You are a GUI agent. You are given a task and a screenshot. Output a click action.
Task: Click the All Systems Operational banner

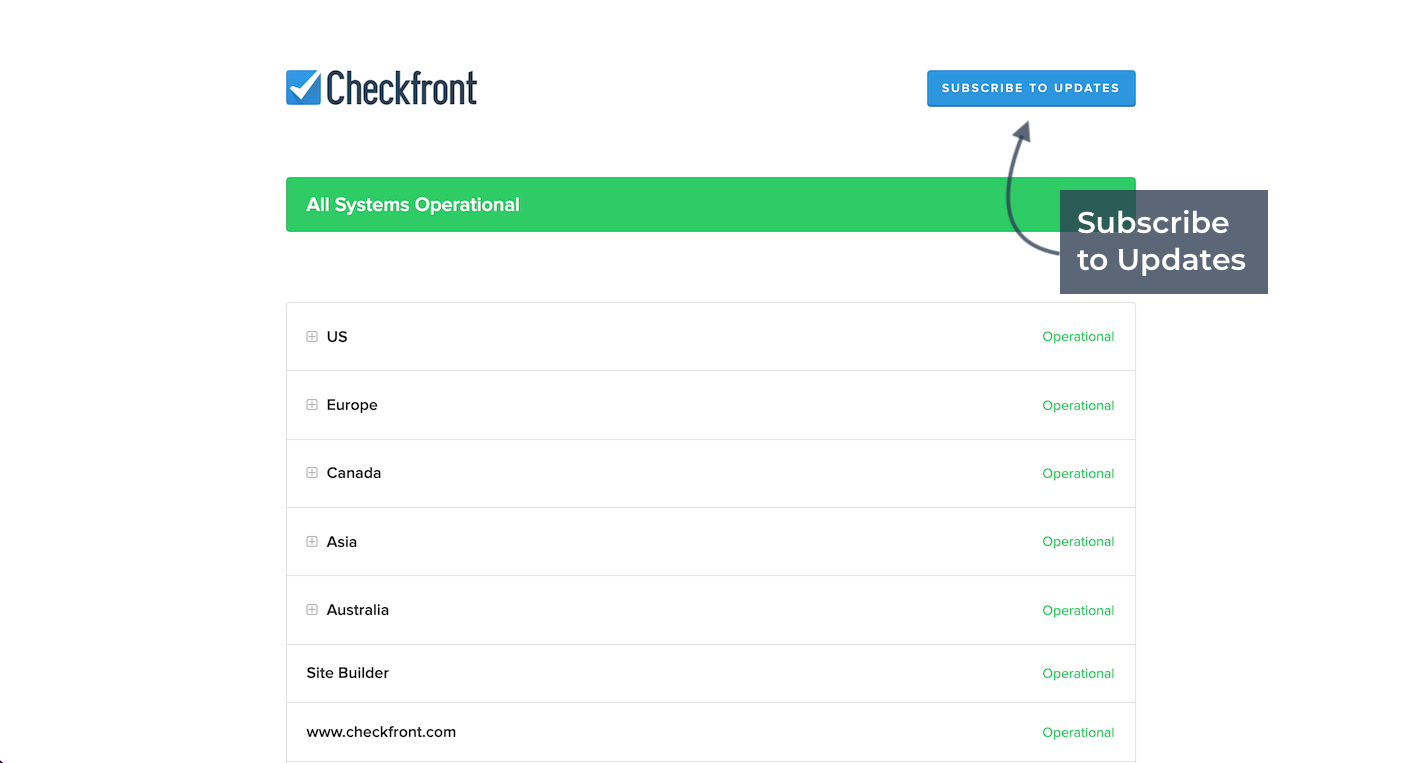pos(711,204)
